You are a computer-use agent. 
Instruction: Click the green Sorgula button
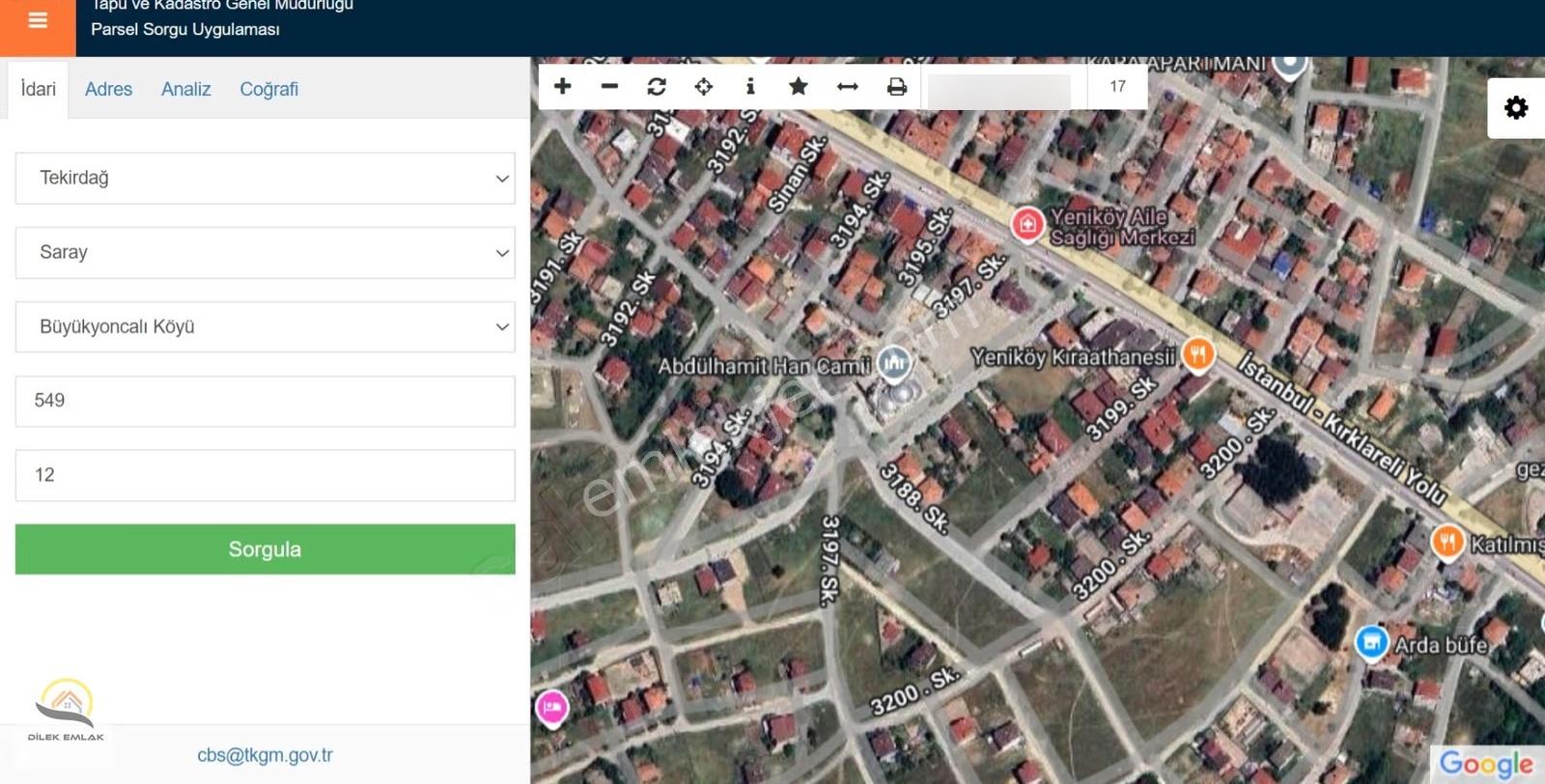(265, 549)
